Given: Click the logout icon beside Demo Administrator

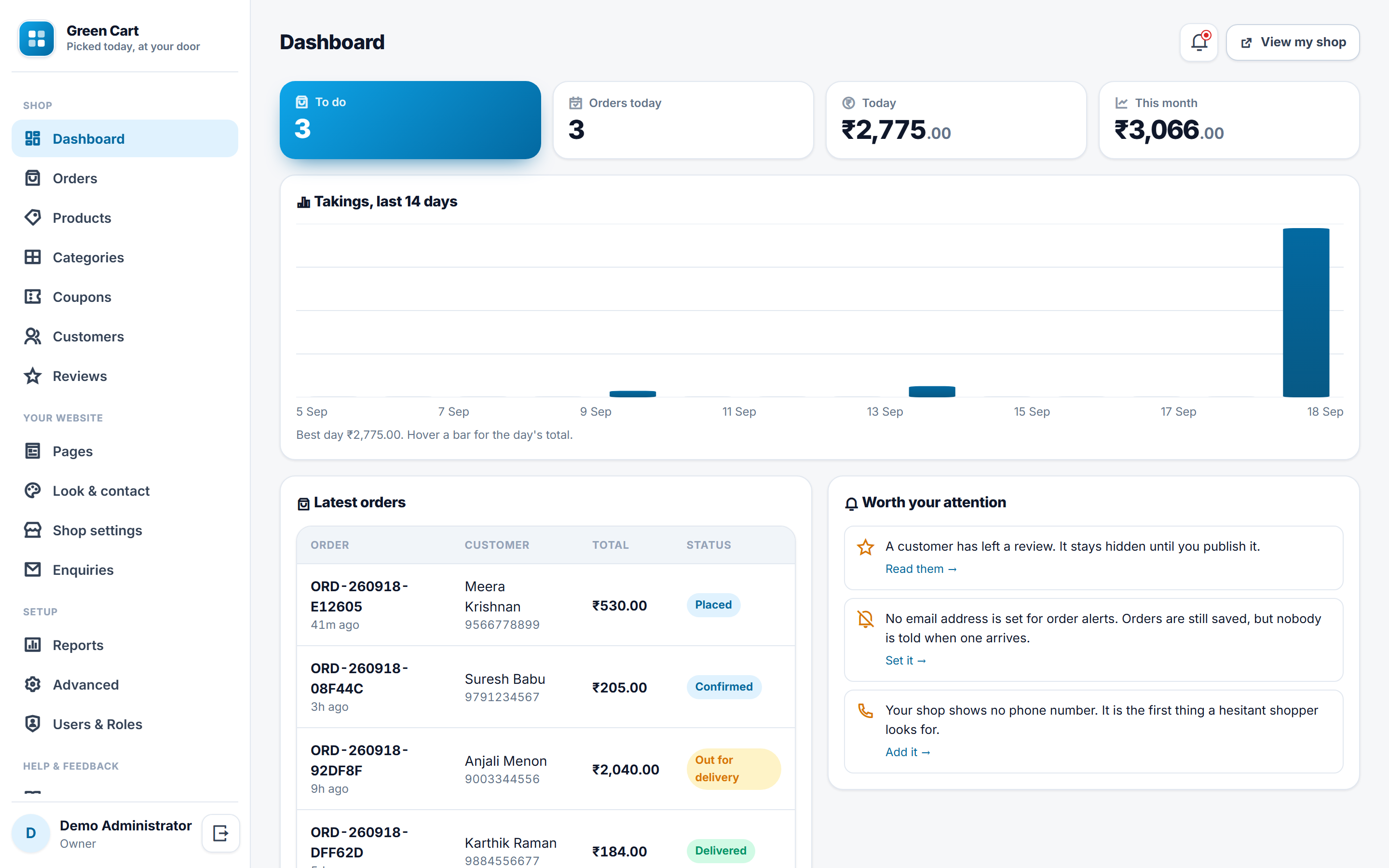Looking at the screenshot, I should coord(221,833).
